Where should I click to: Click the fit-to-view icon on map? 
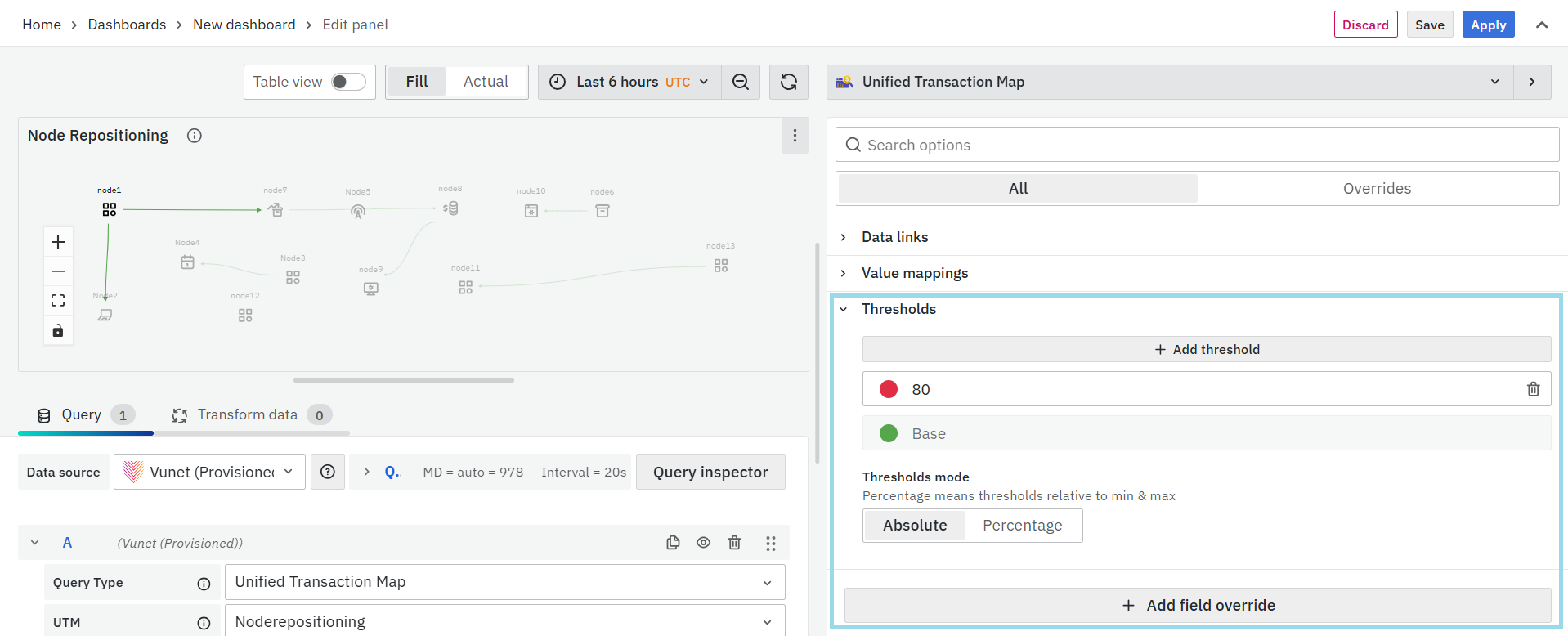tap(58, 301)
